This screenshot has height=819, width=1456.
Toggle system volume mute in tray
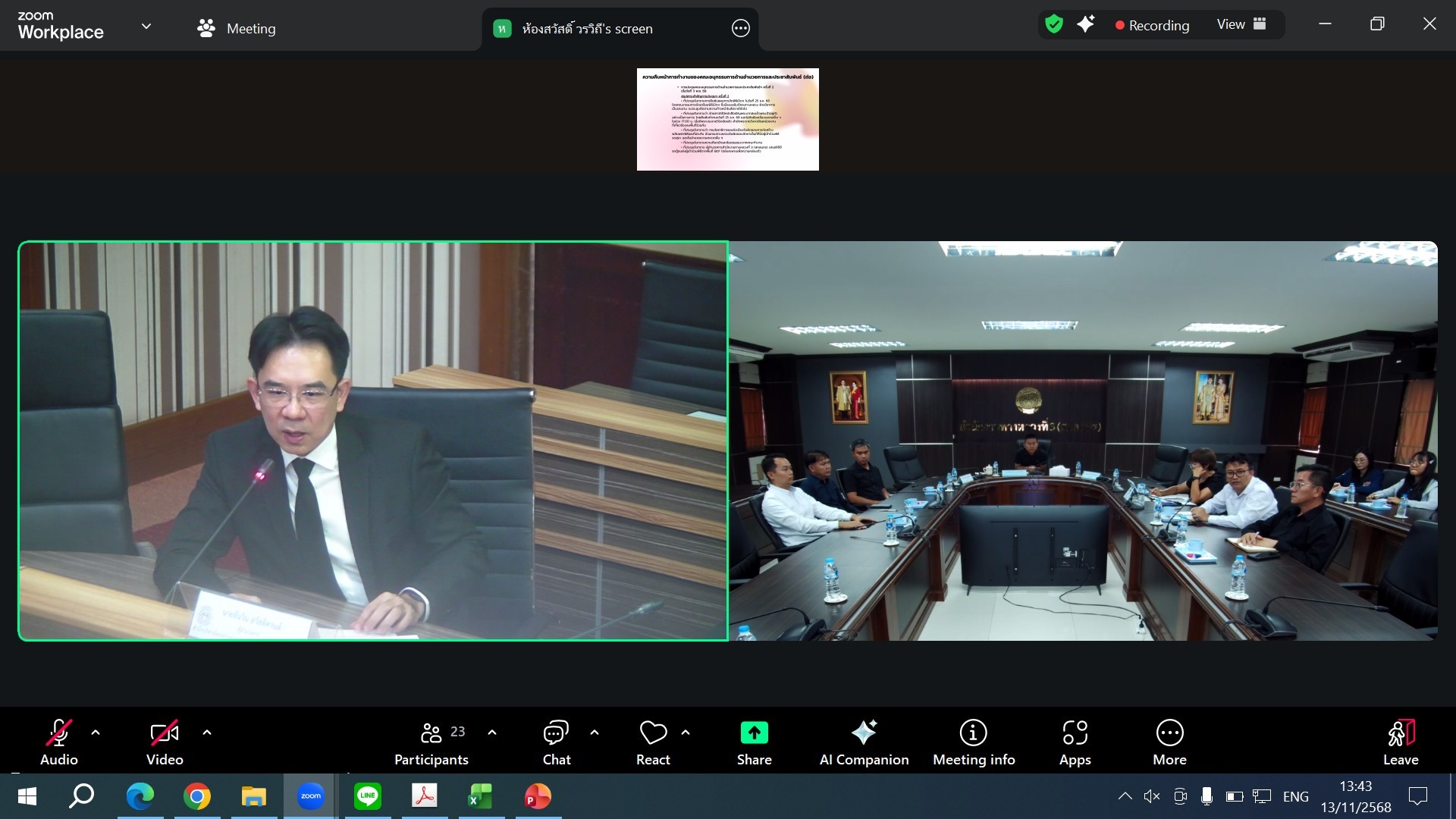click(1152, 796)
